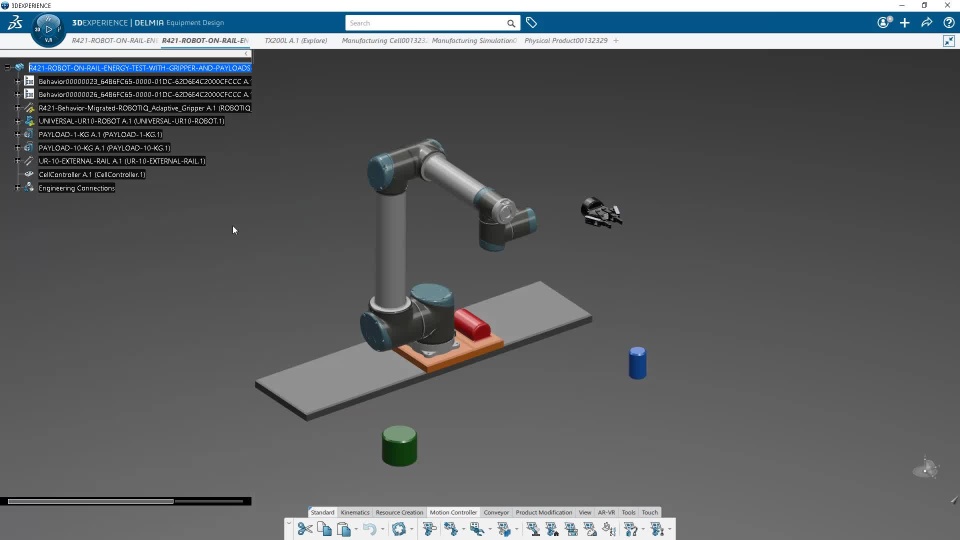
Task: Click the Dassault 3DS logo icon
Action: click(x=15, y=23)
